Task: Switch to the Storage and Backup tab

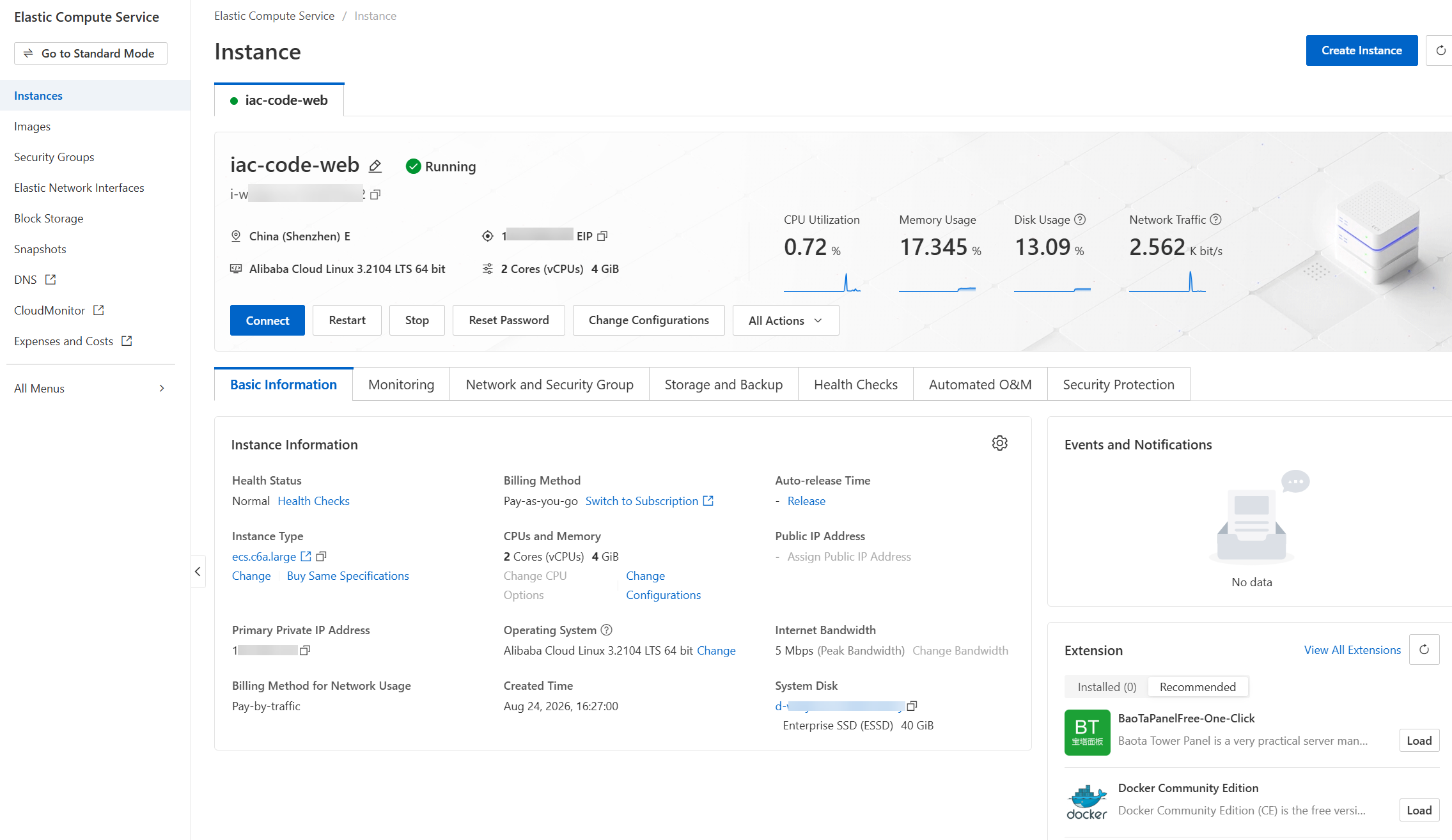Action: (724, 385)
